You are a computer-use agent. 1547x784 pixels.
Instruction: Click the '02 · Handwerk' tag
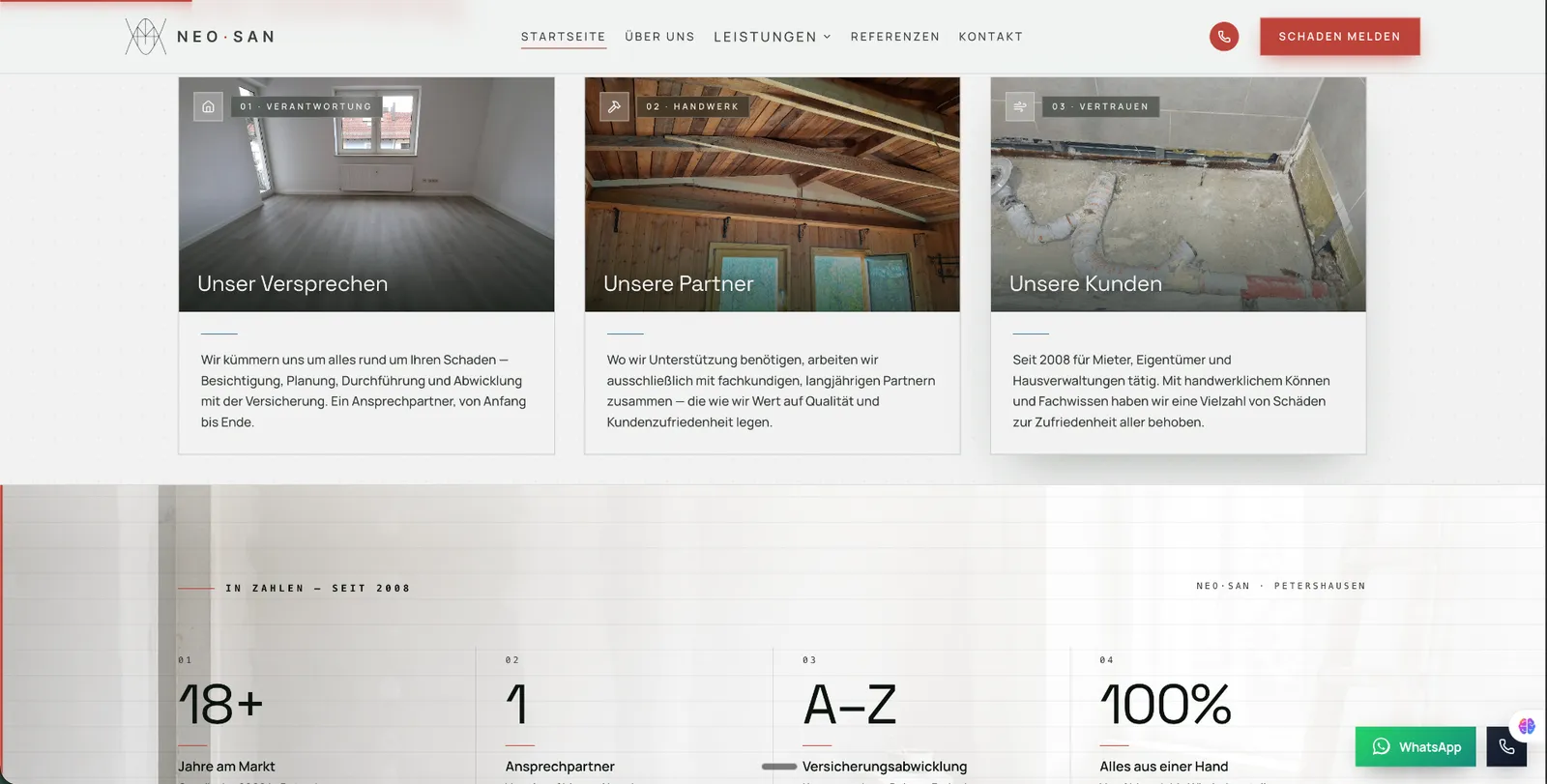692,106
